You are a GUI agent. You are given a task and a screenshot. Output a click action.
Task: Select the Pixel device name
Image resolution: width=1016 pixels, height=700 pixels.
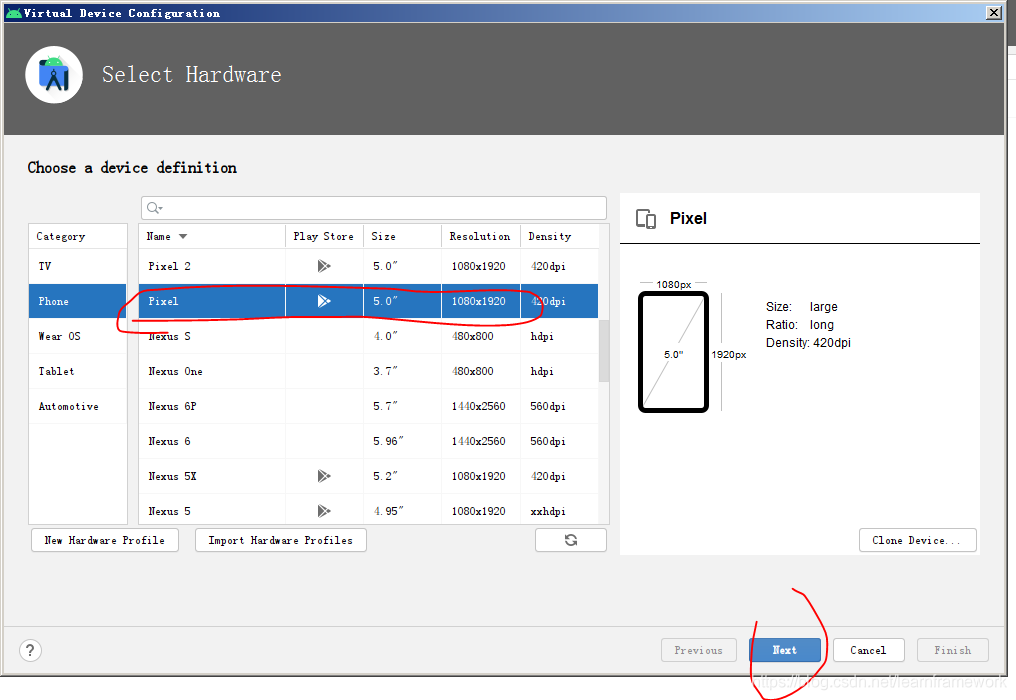163,301
